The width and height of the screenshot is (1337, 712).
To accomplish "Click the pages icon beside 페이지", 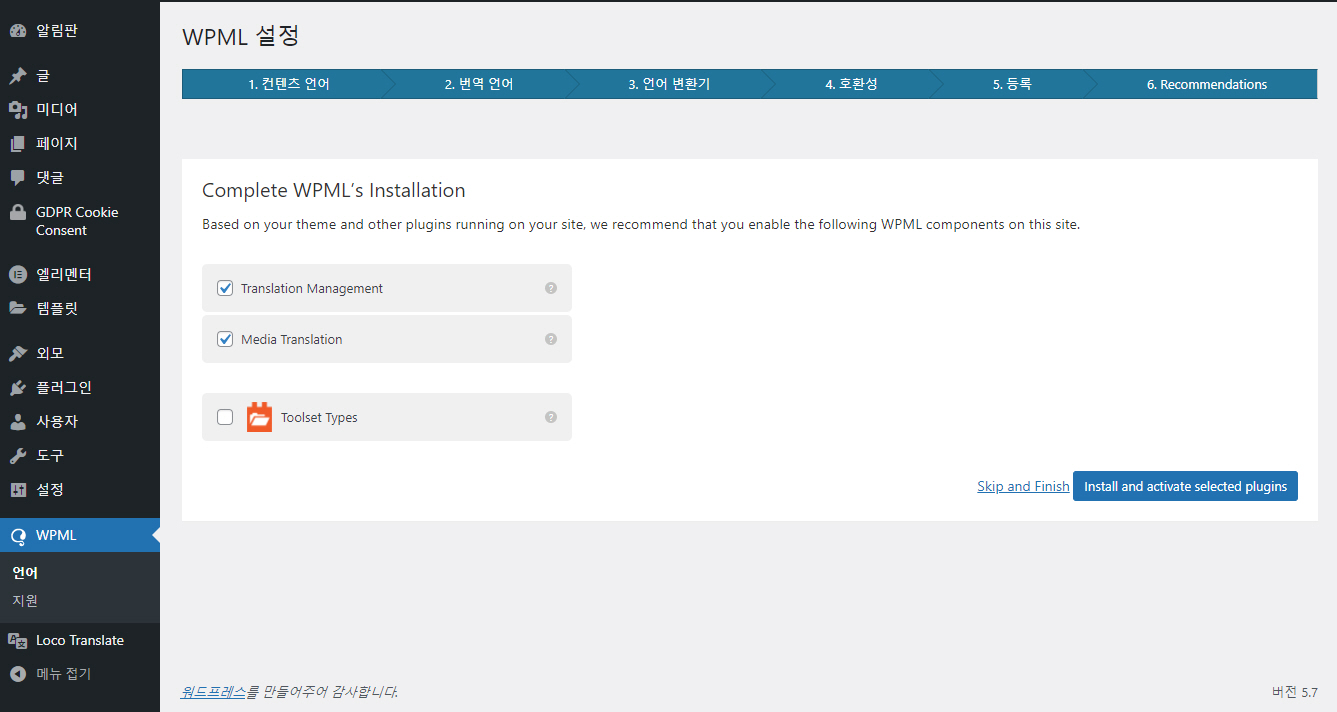I will click(17, 144).
